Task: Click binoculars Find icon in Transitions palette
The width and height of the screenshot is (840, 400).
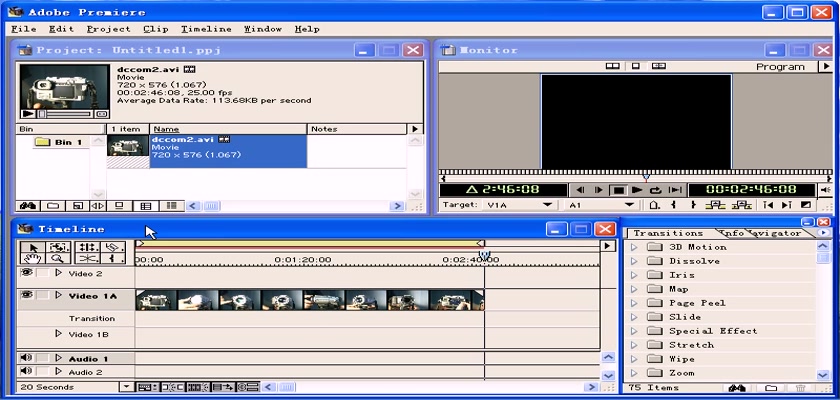Action: tap(737, 388)
